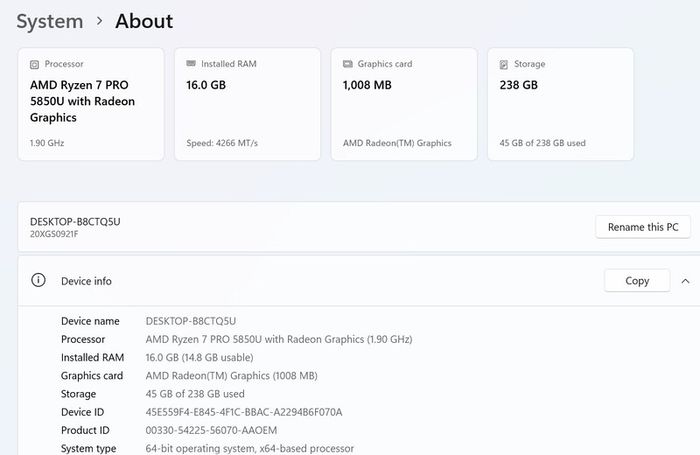Viewport: 700px width, 455px height.
Task: Select the Device name value in Device info
Action: pos(191,321)
